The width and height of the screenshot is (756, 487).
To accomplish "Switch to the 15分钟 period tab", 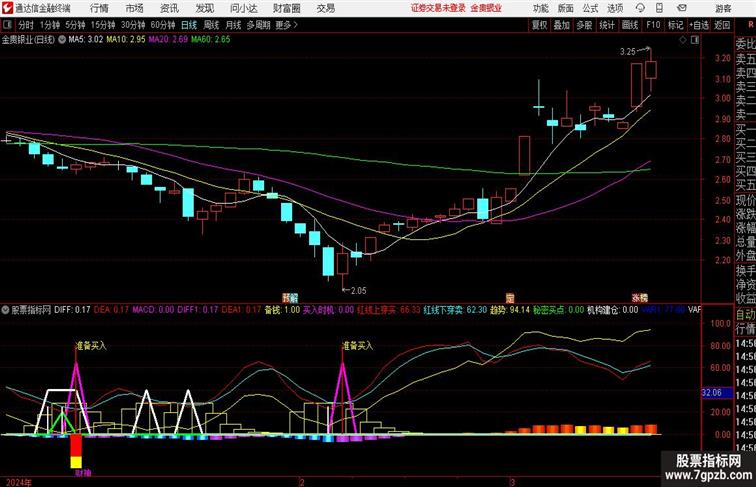I will tap(103, 25).
